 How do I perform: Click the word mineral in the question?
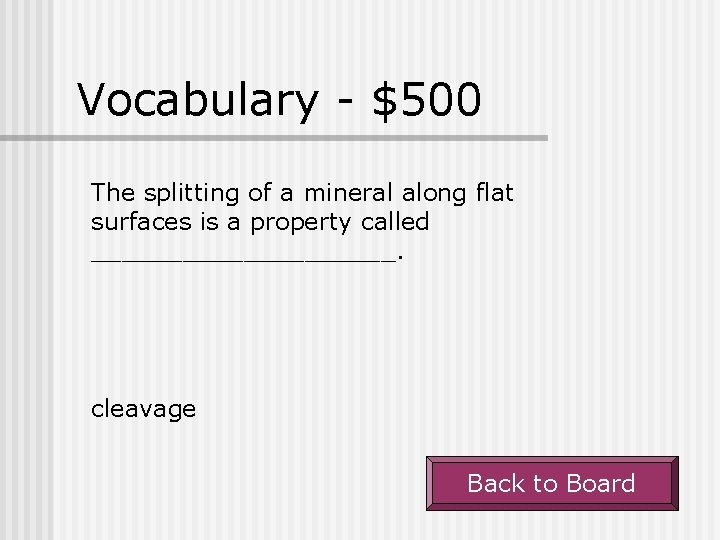pos(348,192)
